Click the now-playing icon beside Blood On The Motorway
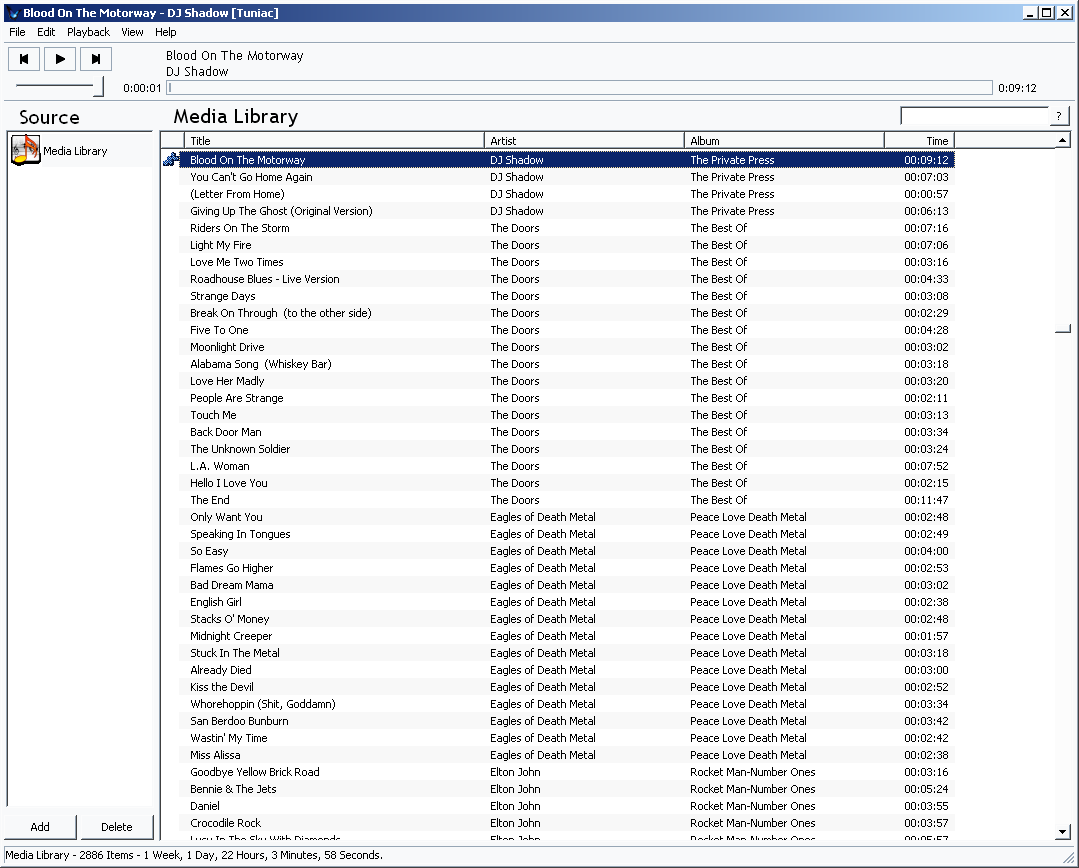The width and height of the screenshot is (1079, 868). [x=171, y=160]
